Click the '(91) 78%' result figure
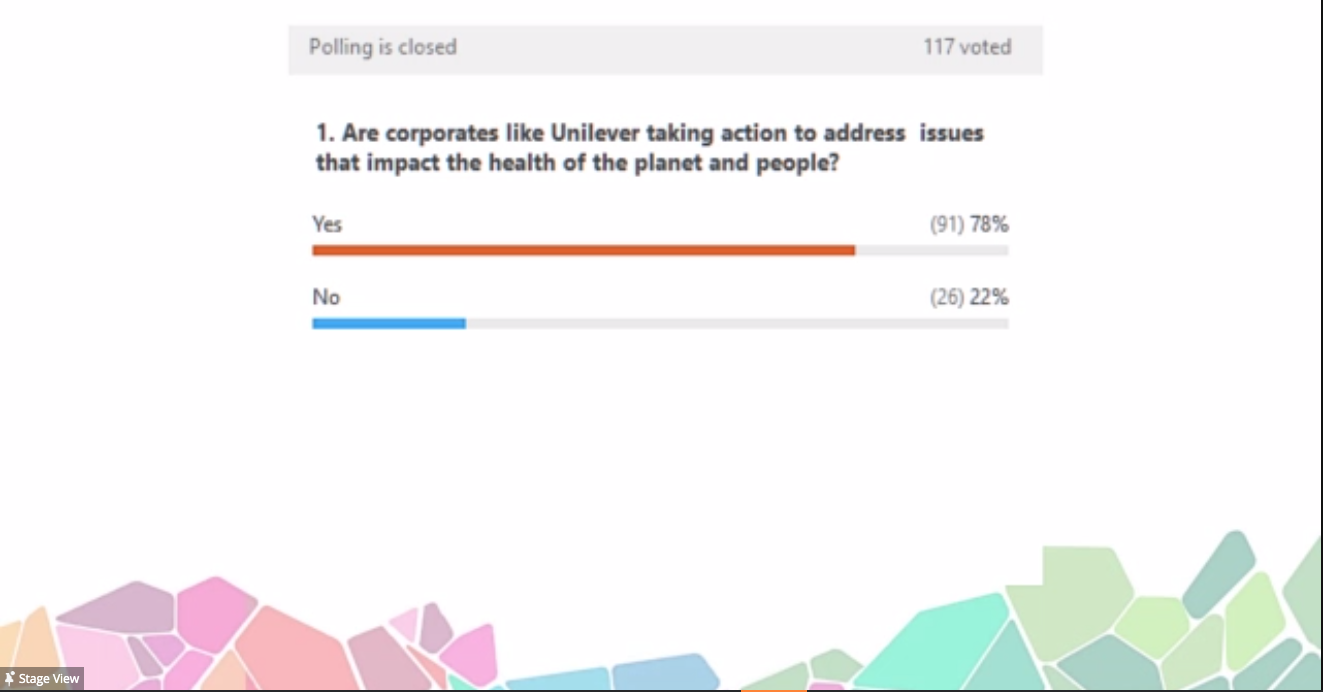This screenshot has height=692, width=1323. coord(968,224)
